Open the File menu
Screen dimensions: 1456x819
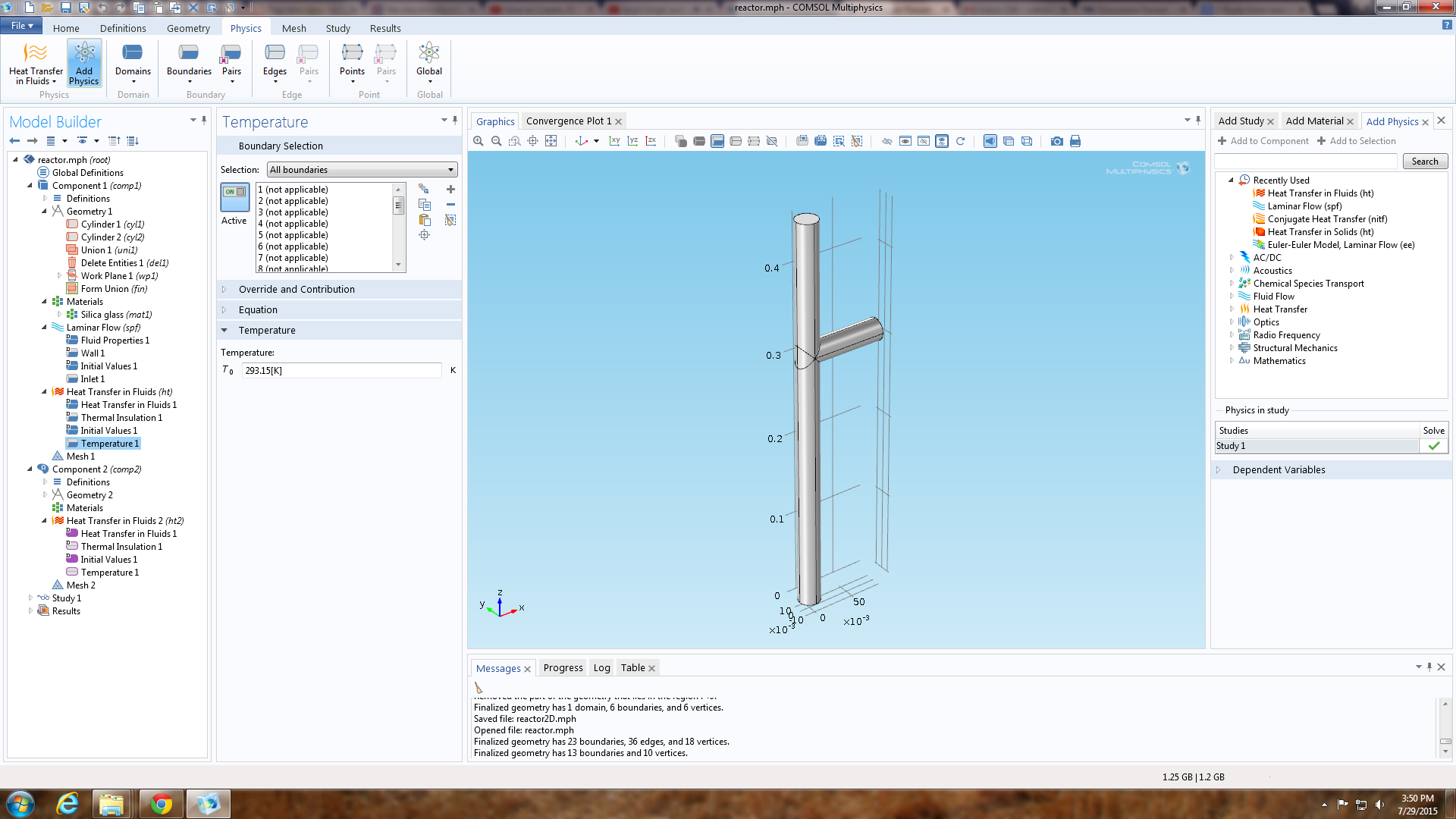coord(21,26)
